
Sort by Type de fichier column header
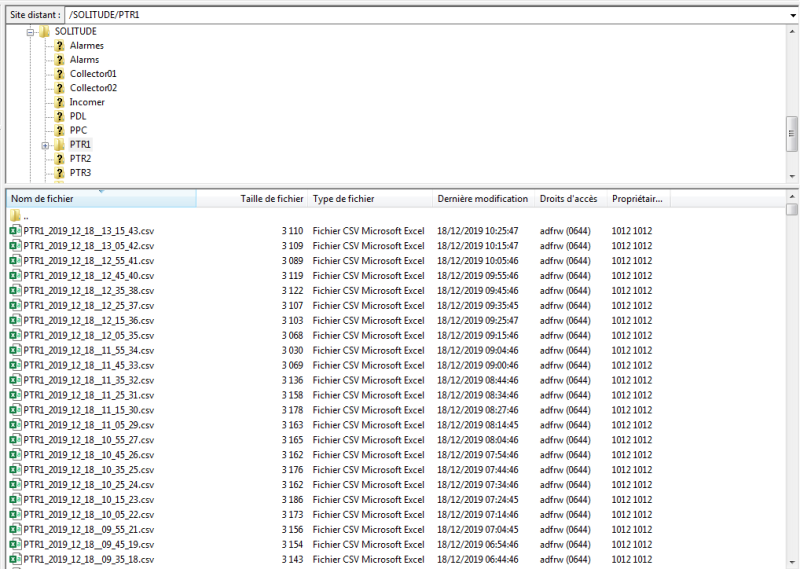point(343,199)
